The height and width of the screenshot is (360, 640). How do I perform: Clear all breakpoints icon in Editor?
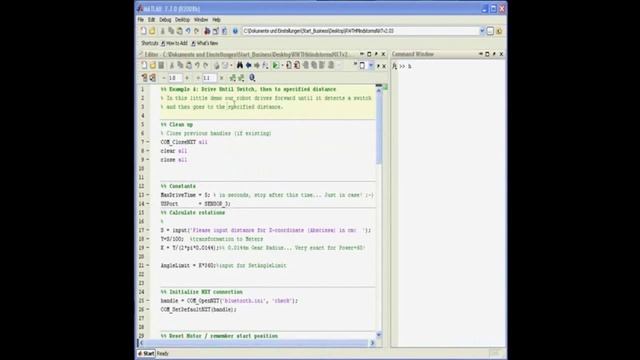point(297,65)
